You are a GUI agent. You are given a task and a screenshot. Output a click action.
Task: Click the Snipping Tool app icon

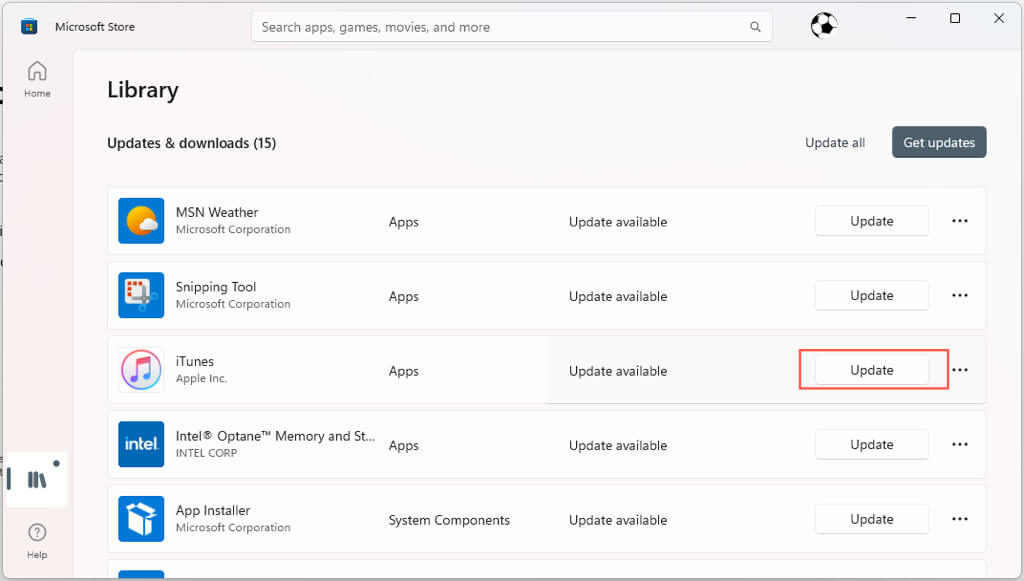[141, 295]
